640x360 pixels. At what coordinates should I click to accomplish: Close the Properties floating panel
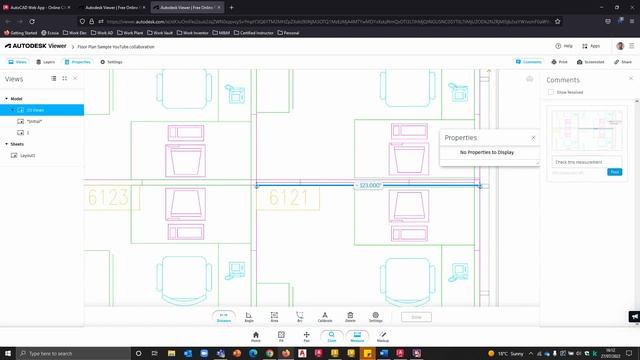point(533,138)
